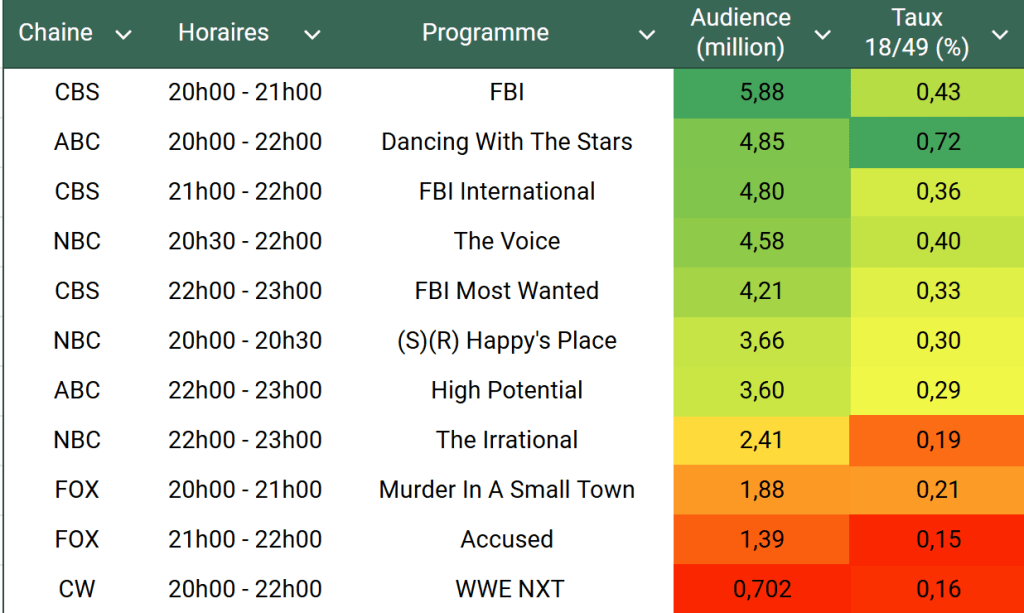This screenshot has height=613, width=1024.
Task: Click The Voice programme cell
Action: tap(507, 241)
